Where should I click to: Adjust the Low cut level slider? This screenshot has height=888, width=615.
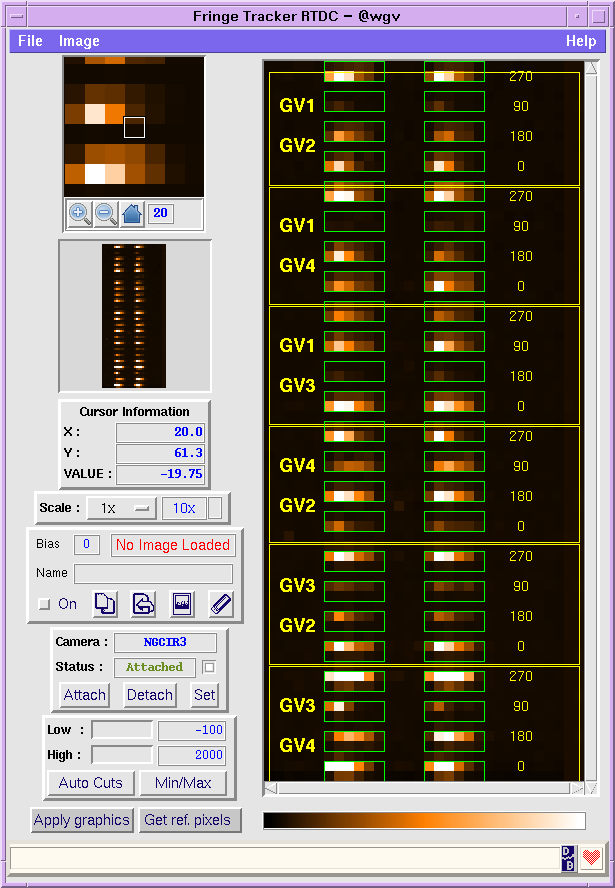122,730
